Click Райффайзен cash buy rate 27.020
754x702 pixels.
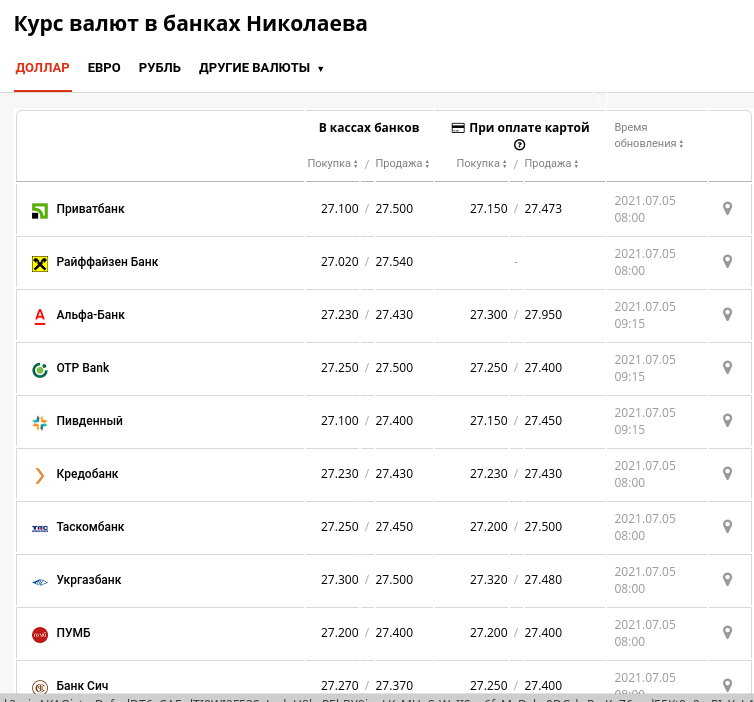coord(339,262)
